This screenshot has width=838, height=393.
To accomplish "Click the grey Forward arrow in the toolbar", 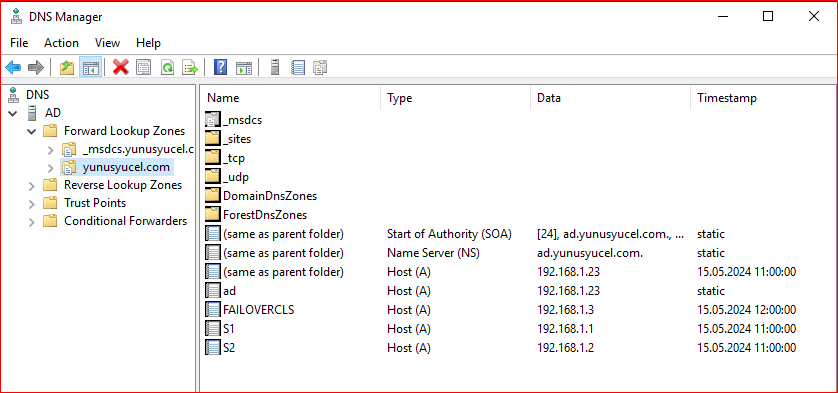I will pyautogui.click(x=36, y=67).
